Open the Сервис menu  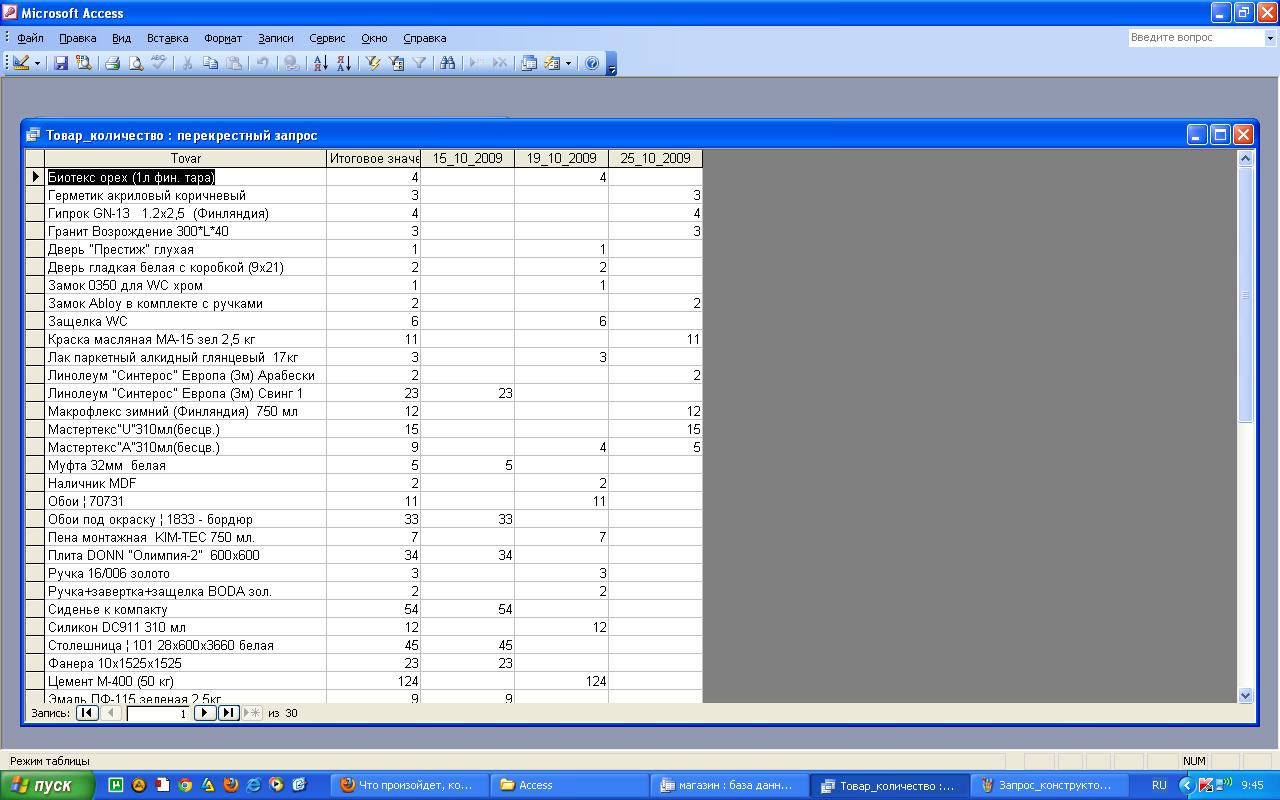[327, 38]
